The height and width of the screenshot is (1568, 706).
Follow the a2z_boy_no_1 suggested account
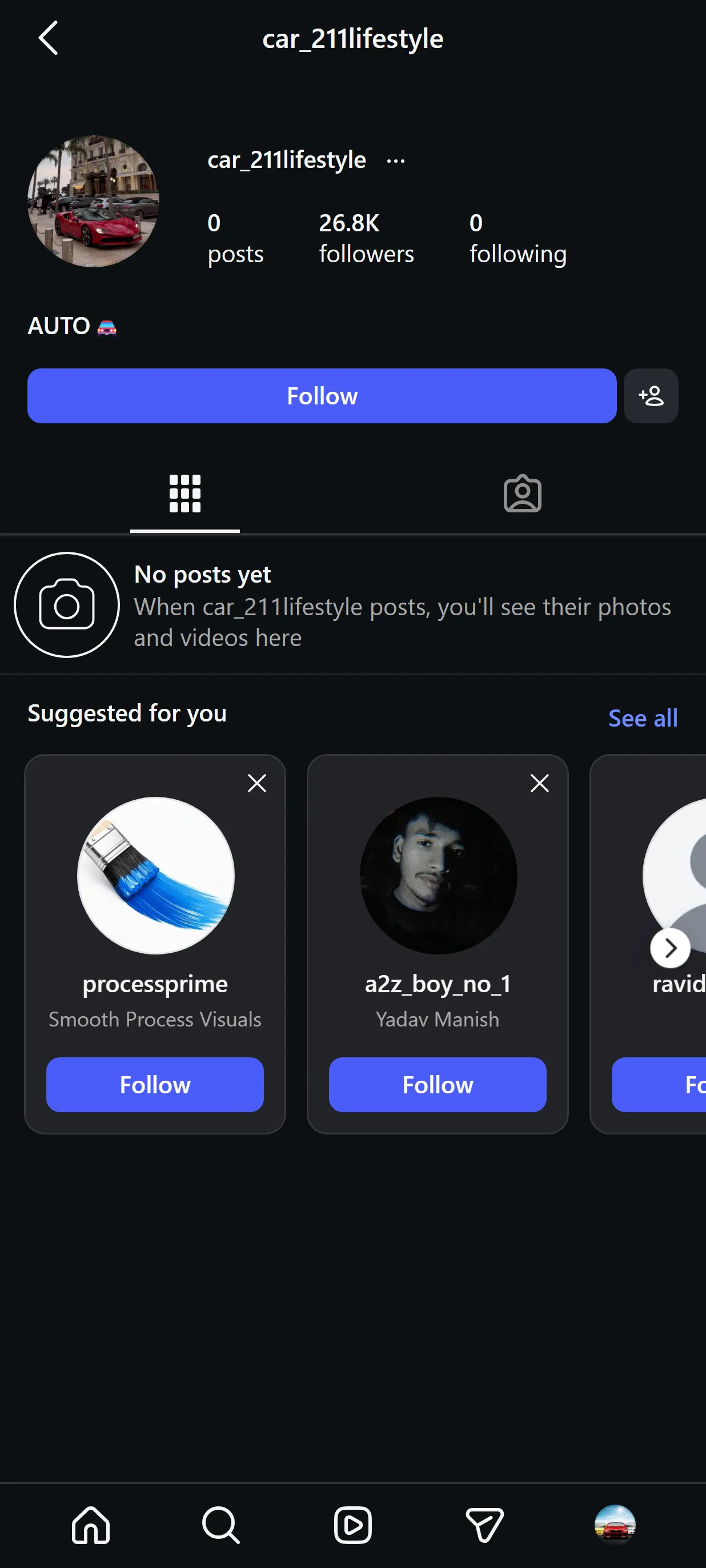click(x=438, y=1085)
